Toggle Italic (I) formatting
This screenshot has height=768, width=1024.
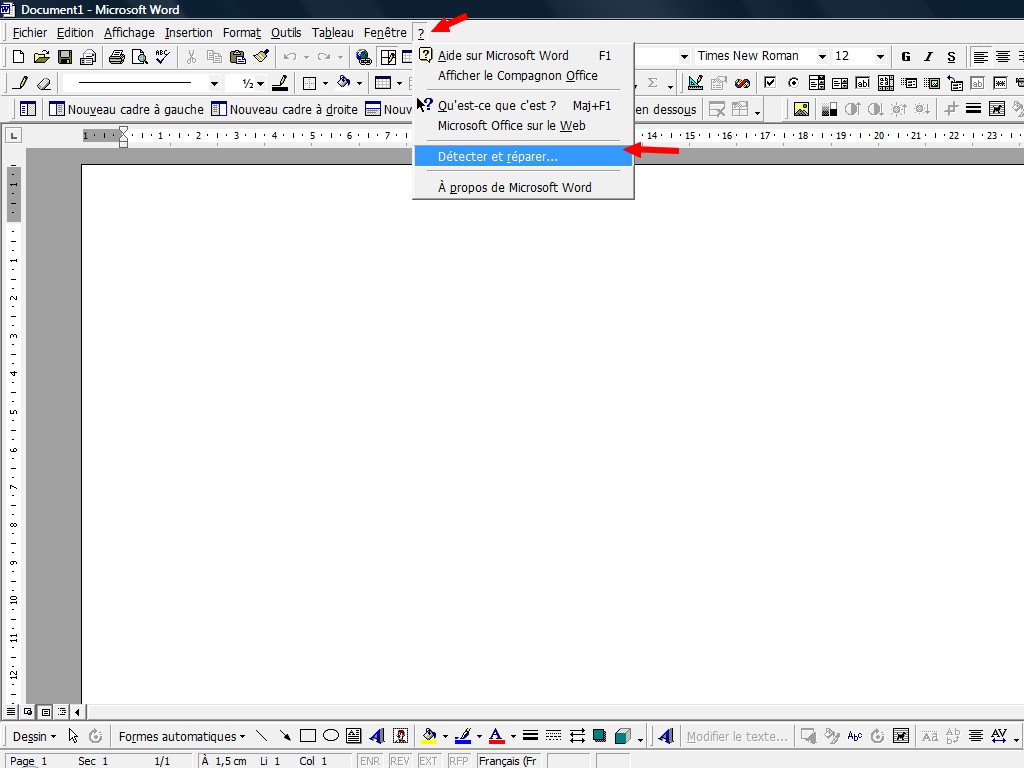pyautogui.click(x=928, y=57)
